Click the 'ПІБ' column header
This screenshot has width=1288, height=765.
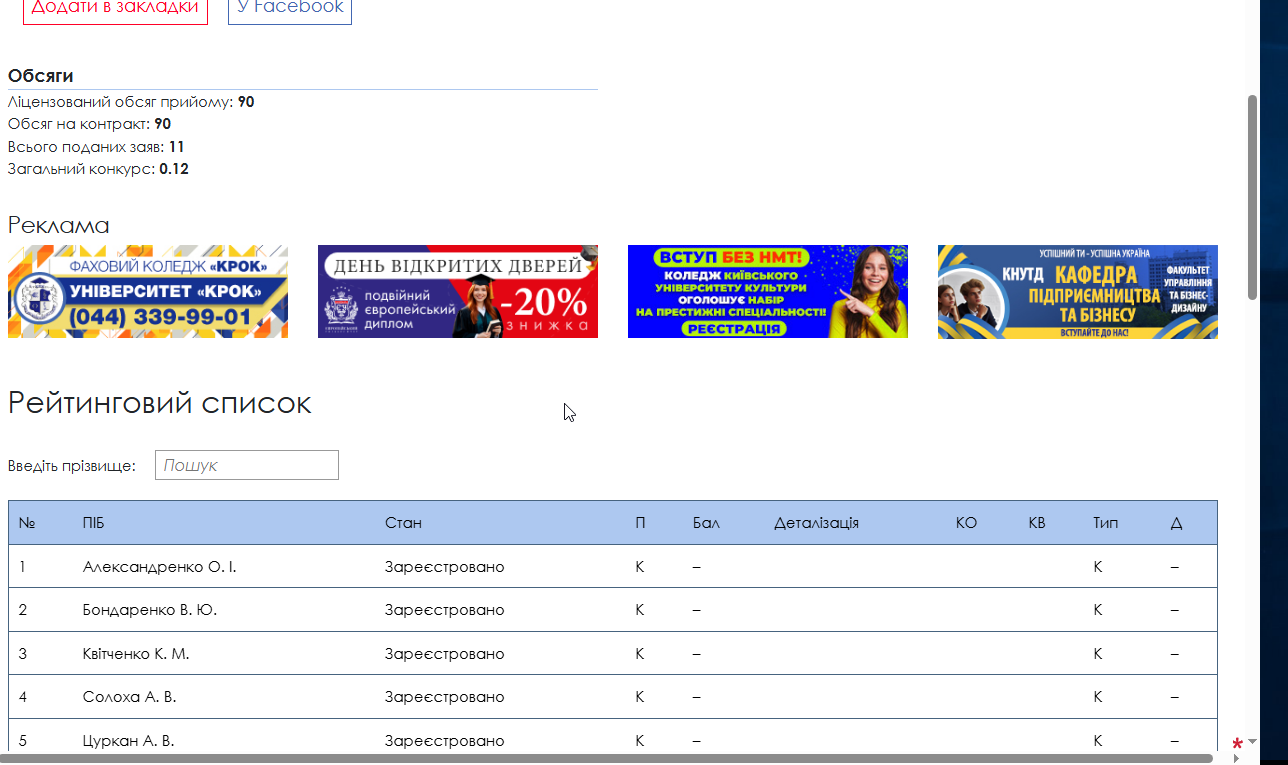(92, 523)
